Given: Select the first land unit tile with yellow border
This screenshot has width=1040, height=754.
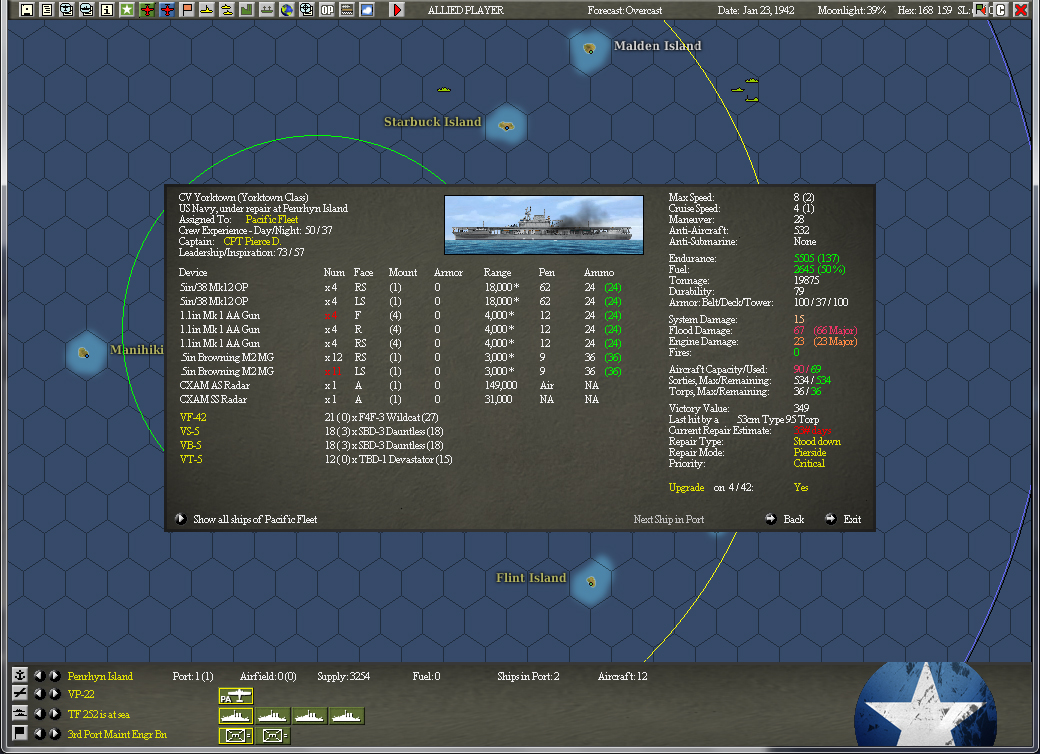Looking at the screenshot, I should point(236,735).
